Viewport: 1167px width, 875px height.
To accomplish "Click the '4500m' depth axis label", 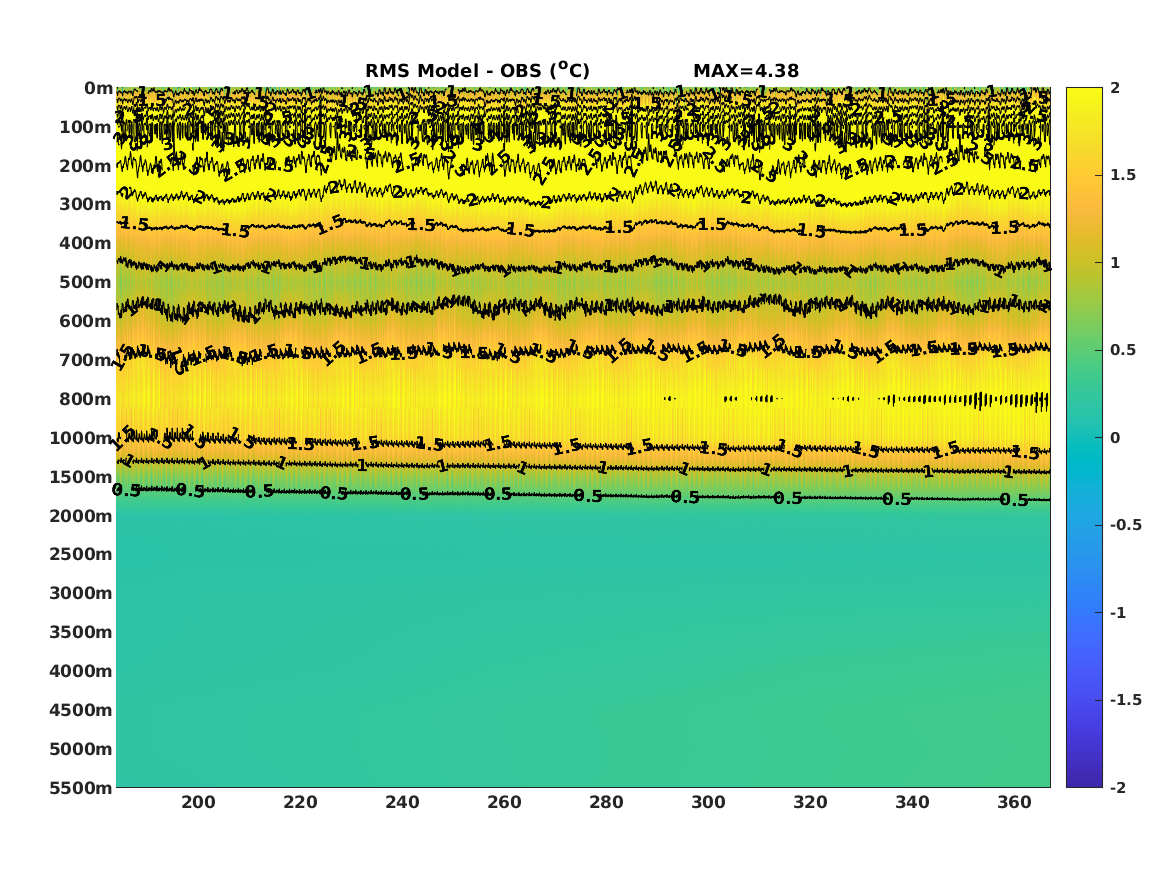I will point(81,710).
